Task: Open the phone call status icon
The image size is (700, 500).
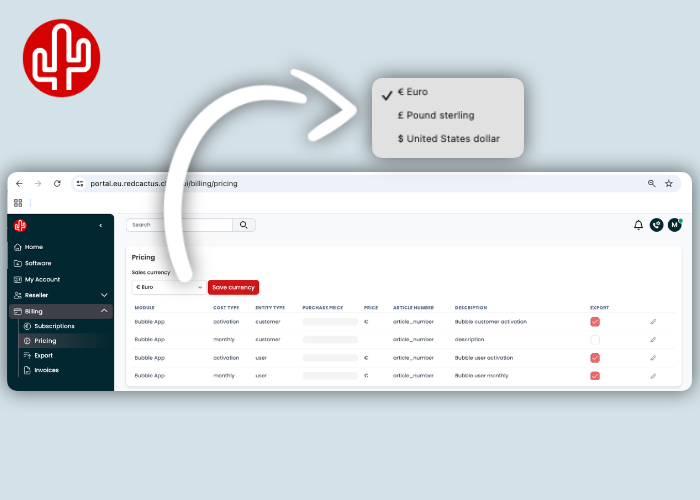Action: coord(656,225)
